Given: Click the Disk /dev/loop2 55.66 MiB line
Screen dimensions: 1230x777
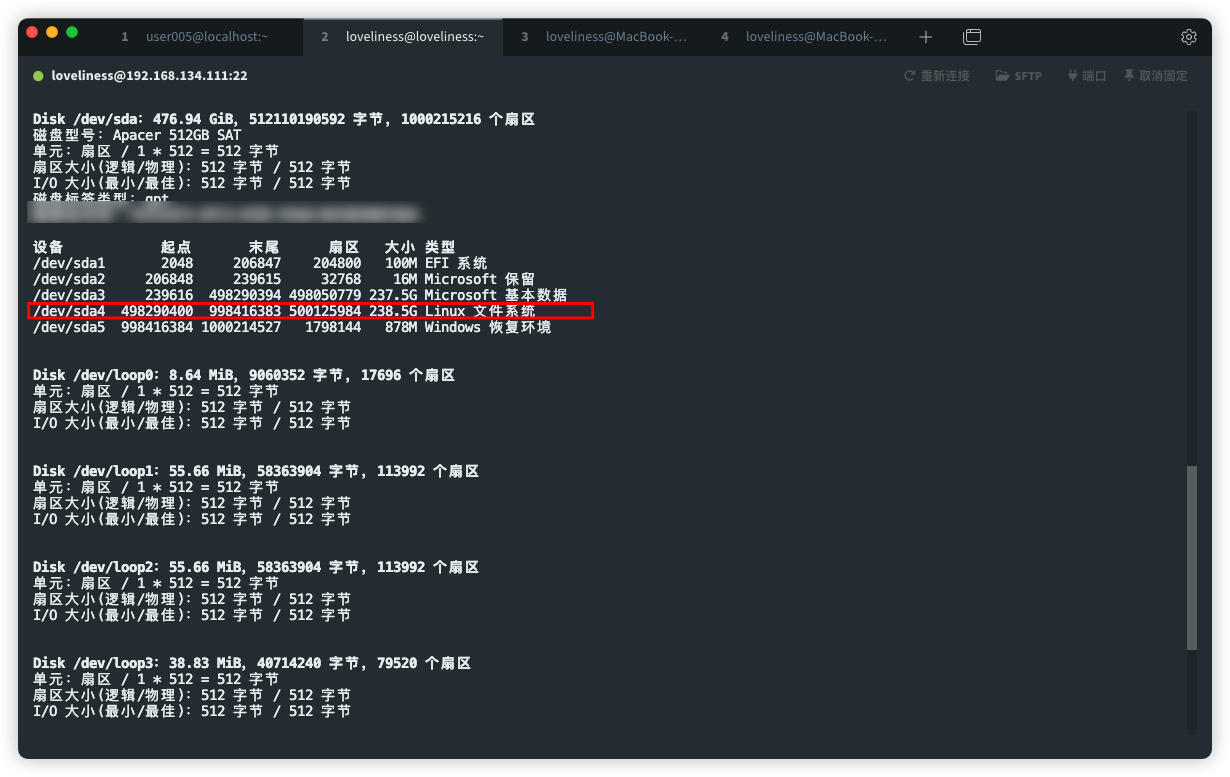Looking at the screenshot, I should (256, 567).
